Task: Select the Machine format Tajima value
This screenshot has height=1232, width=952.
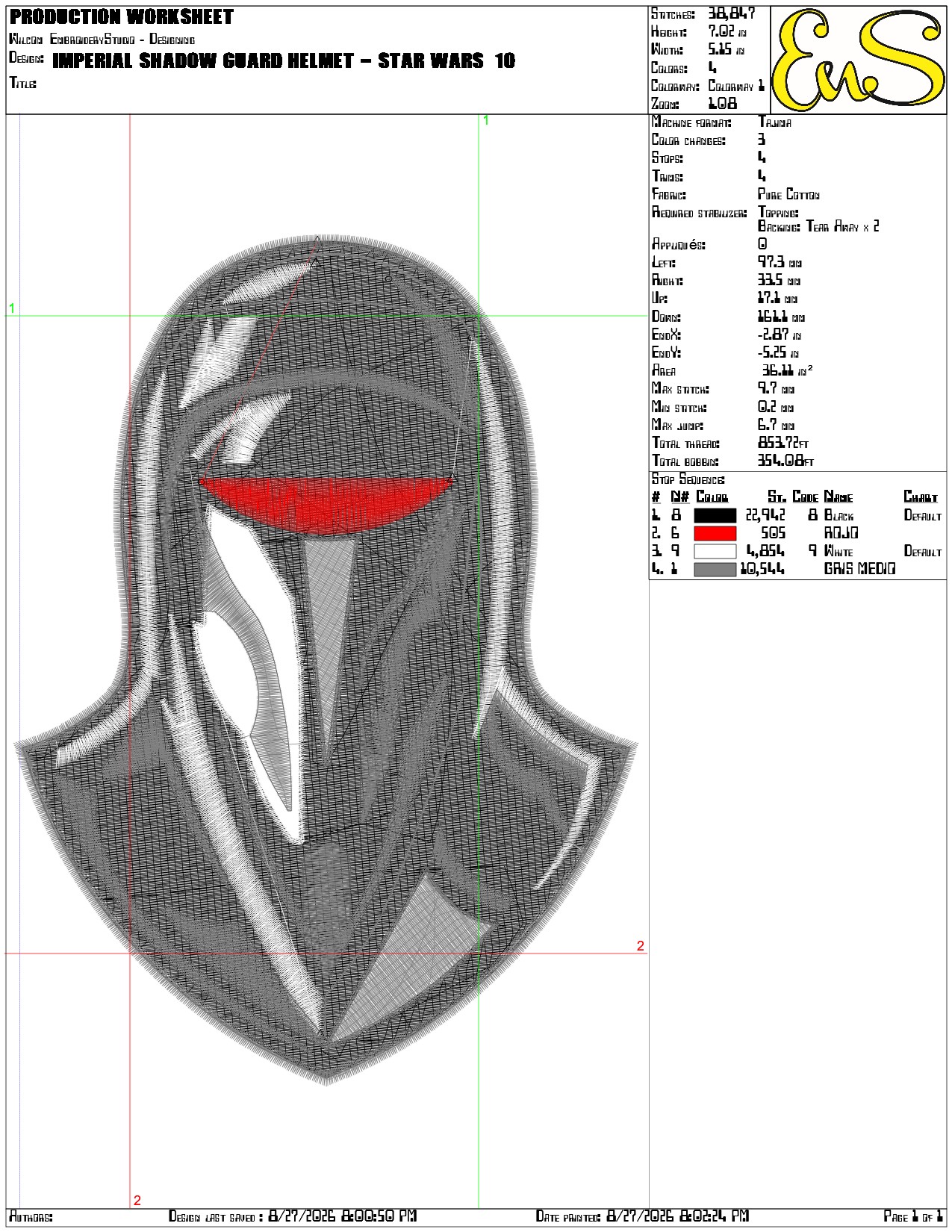Action: [774, 122]
